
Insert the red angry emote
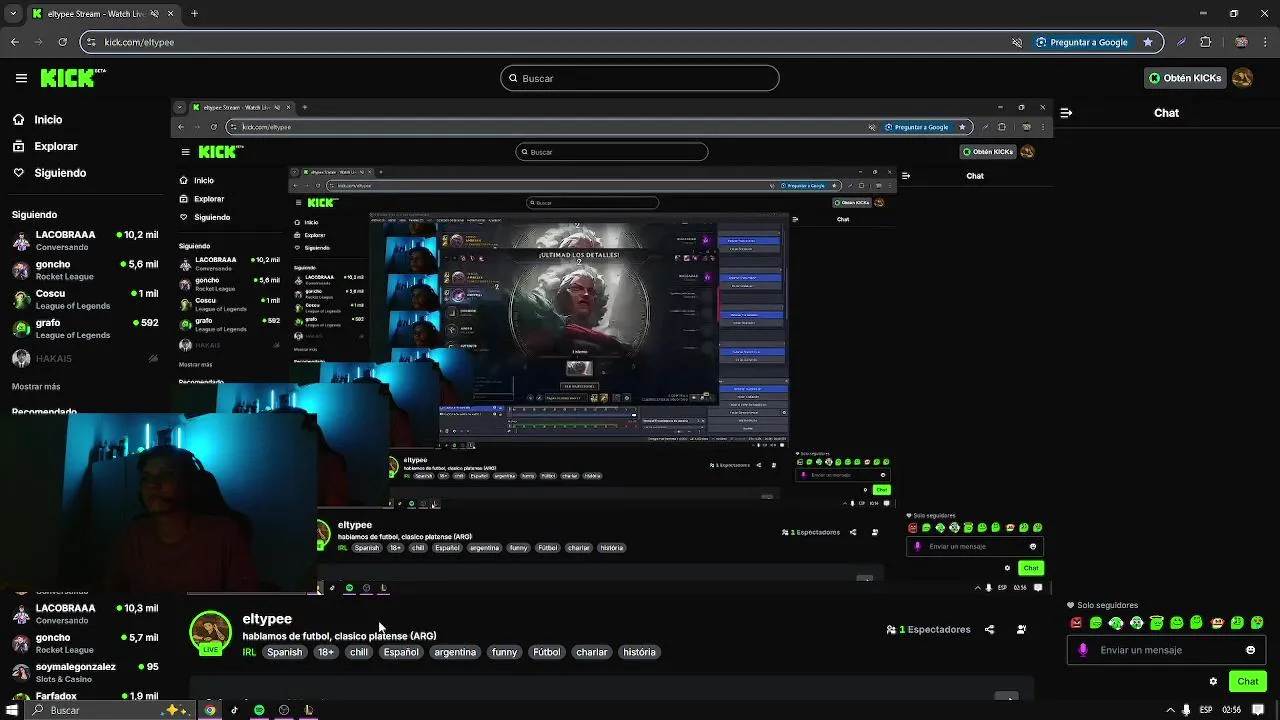tap(1076, 623)
